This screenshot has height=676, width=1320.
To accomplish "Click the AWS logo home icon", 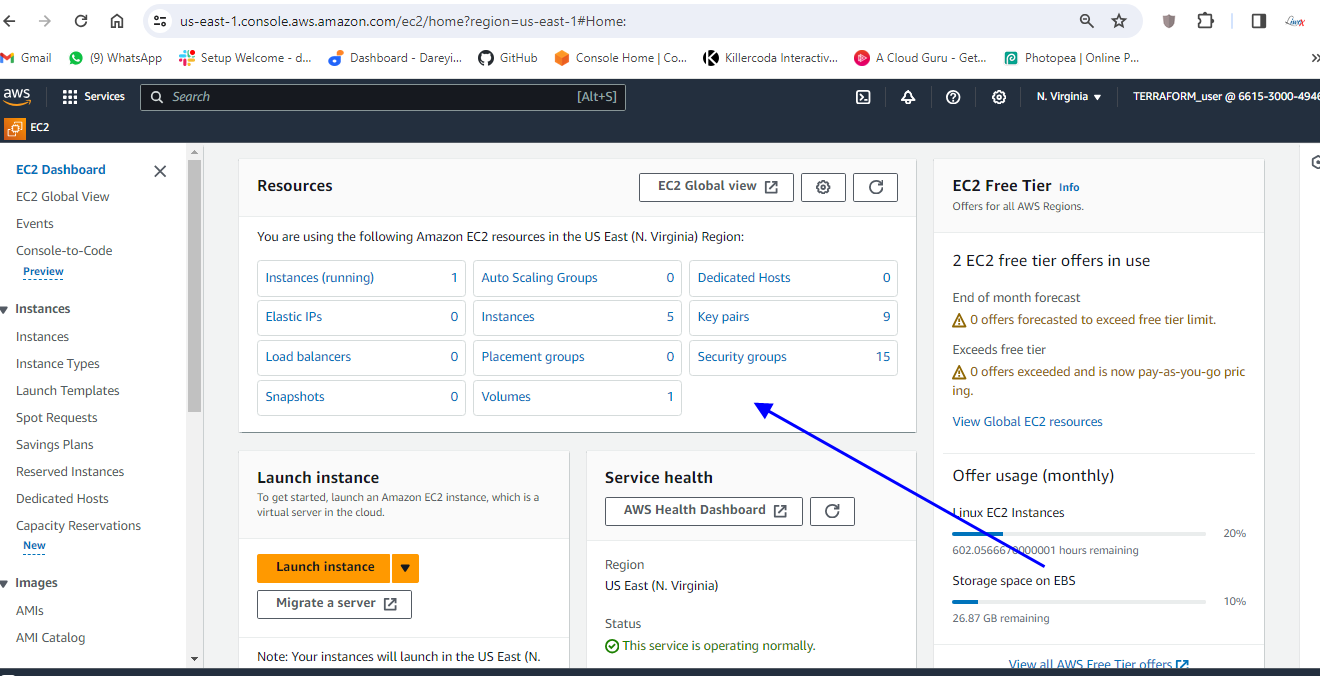I will [x=17, y=96].
